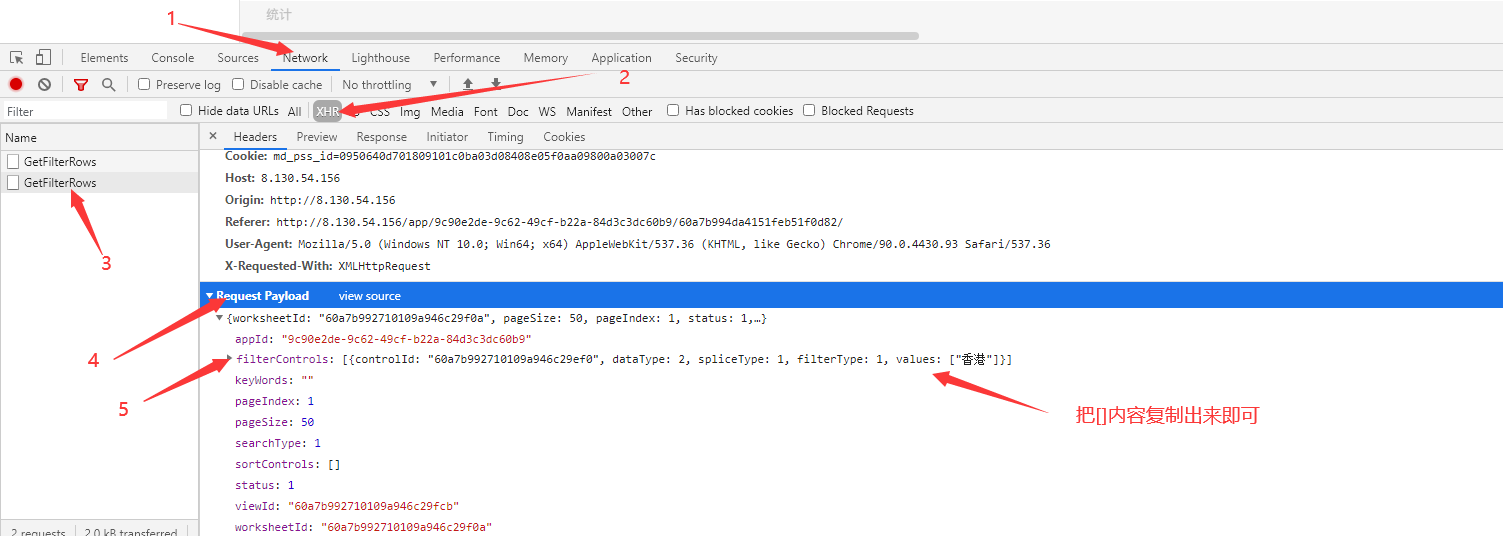The image size is (1503, 536).
Task: Click the Cookie md_pss_id header value
Action: (x=464, y=156)
